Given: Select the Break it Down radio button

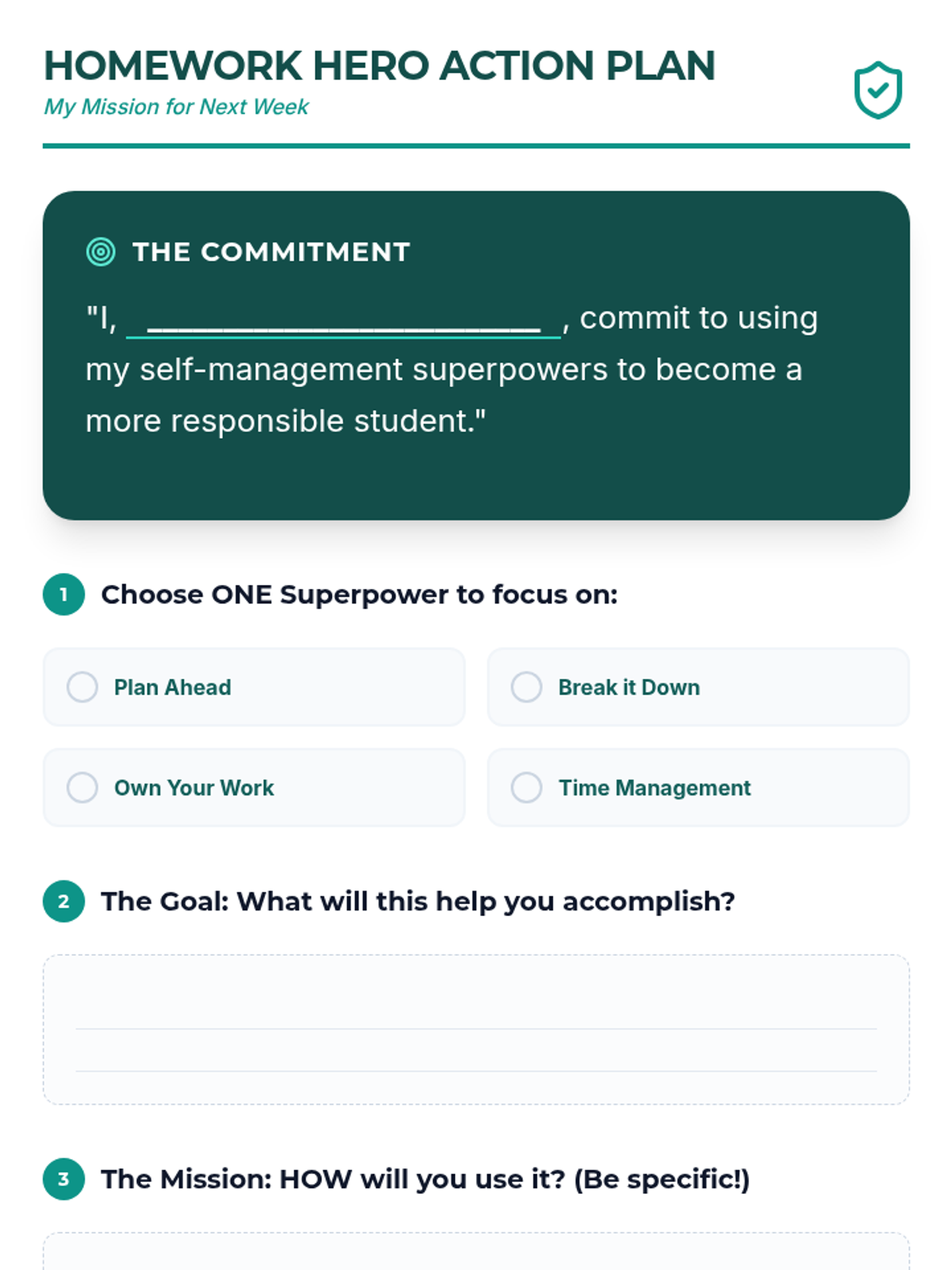Looking at the screenshot, I should (x=527, y=687).
